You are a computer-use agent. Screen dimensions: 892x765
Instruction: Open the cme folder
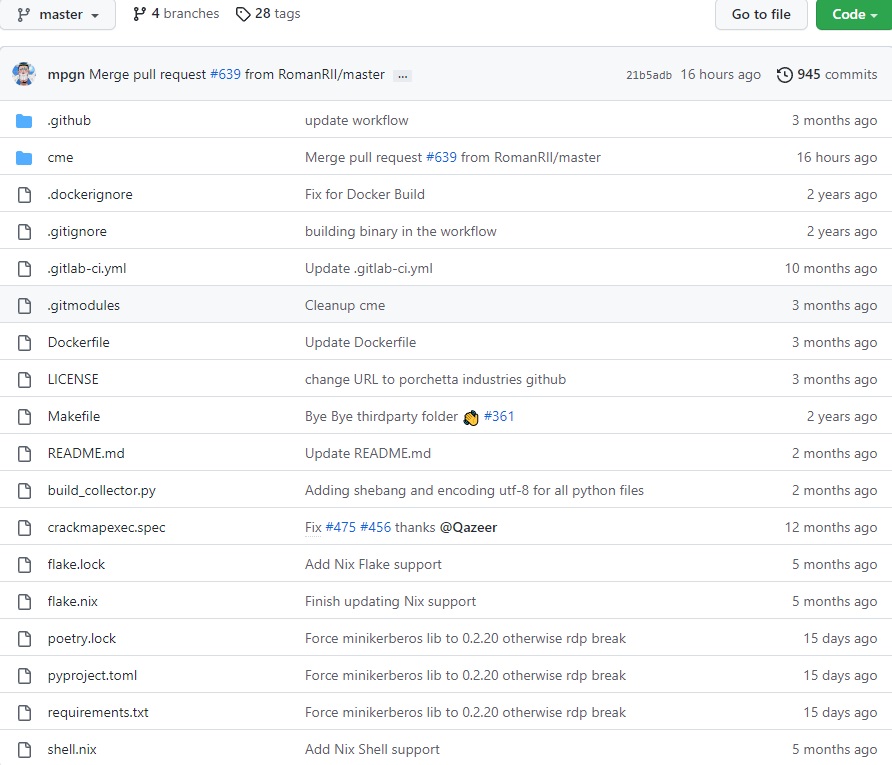coord(60,158)
